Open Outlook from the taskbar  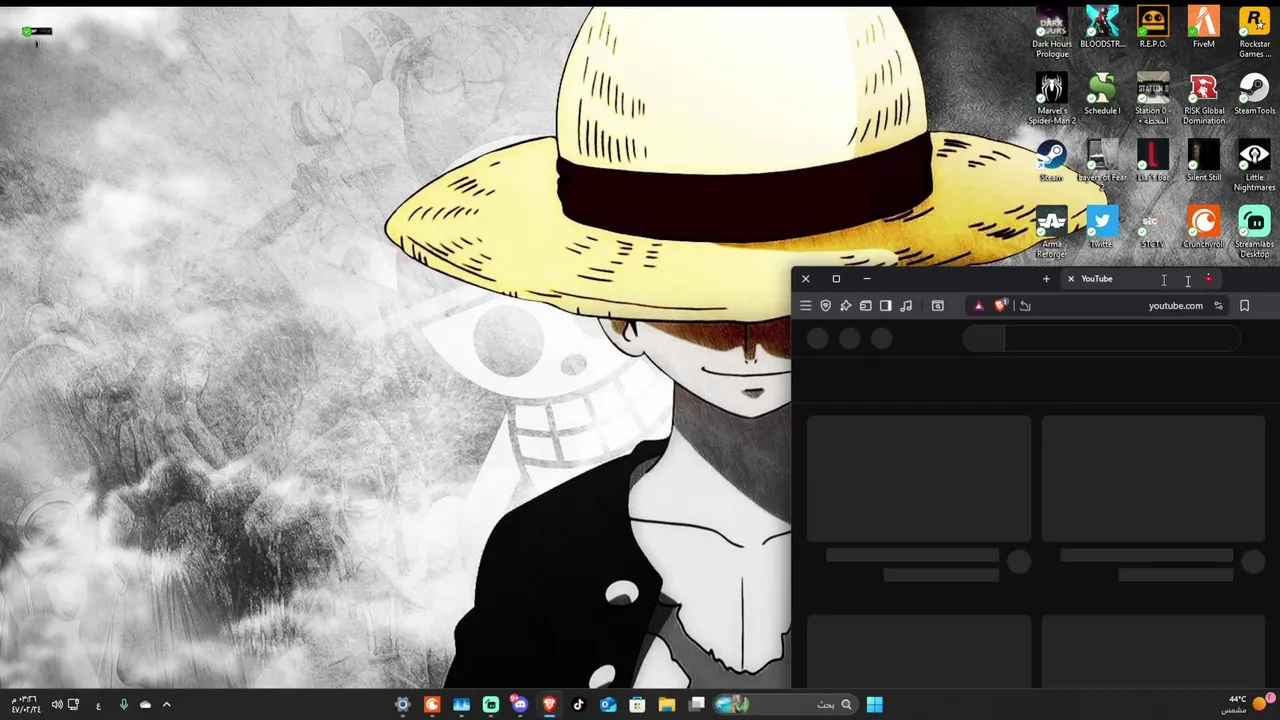tap(608, 705)
